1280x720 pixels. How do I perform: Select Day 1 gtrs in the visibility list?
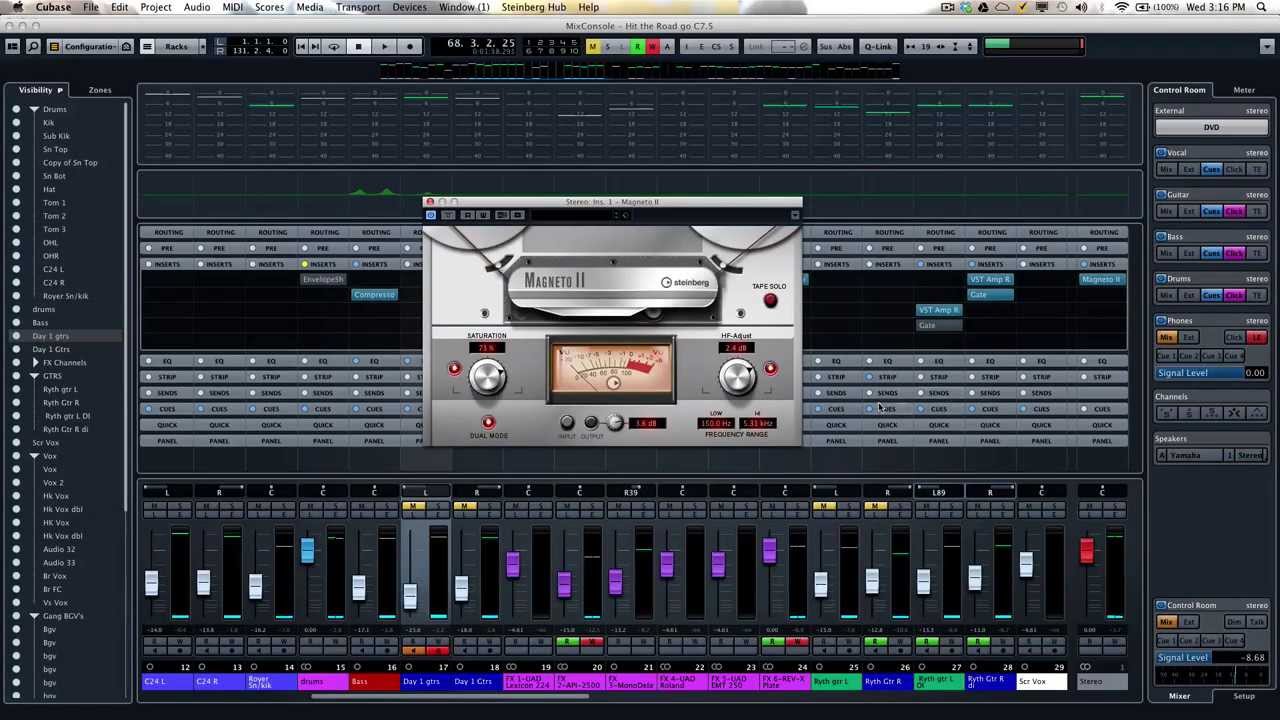51,336
